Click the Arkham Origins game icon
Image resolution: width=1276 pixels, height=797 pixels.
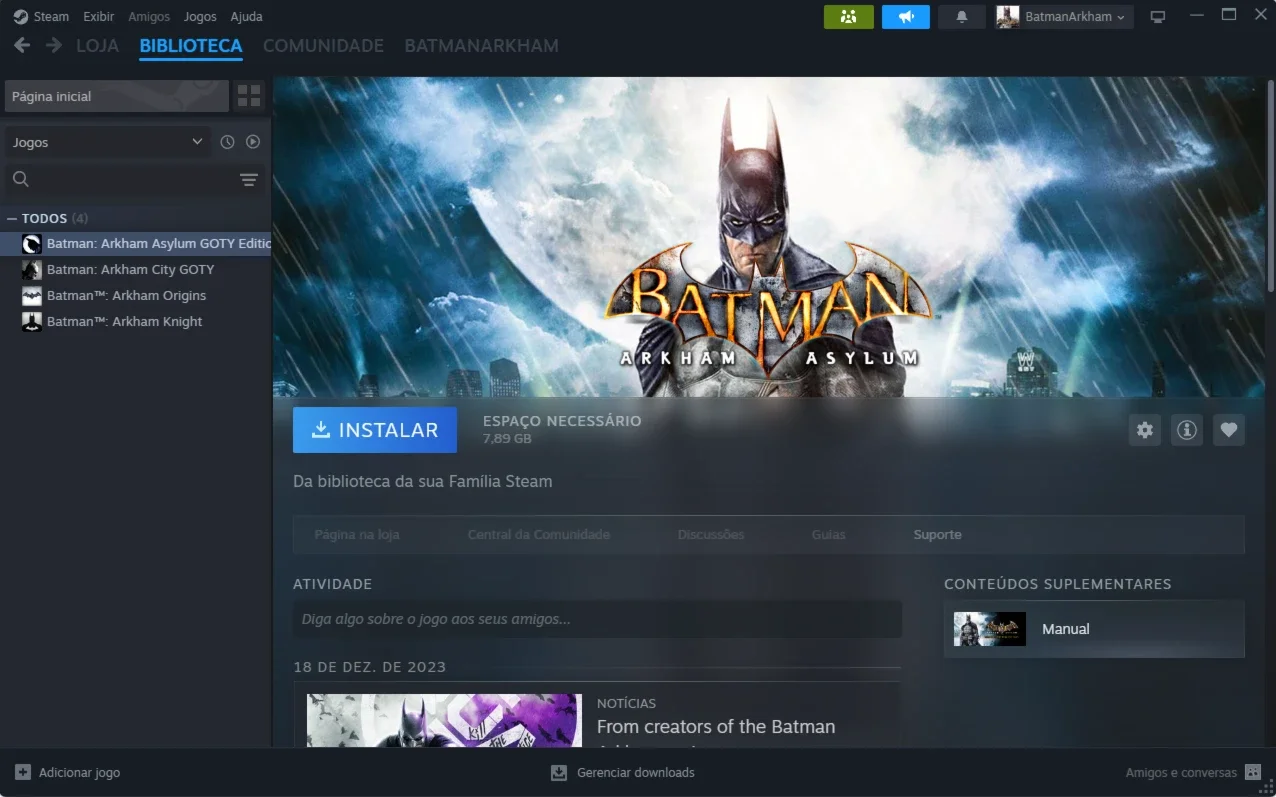[x=32, y=295]
